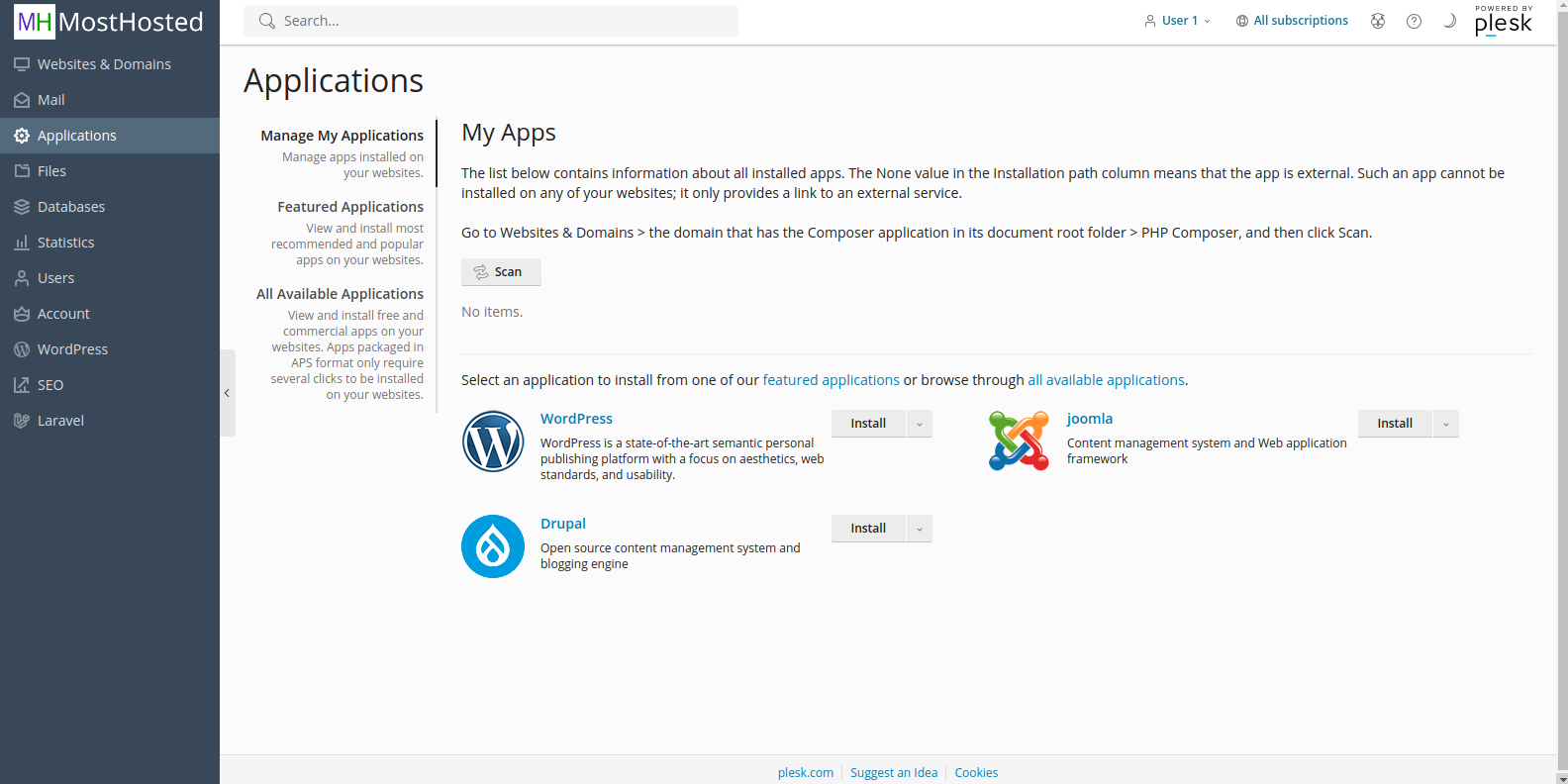This screenshot has width=1568, height=784.
Task: Click the Statistics bar chart icon
Action: tap(22, 243)
